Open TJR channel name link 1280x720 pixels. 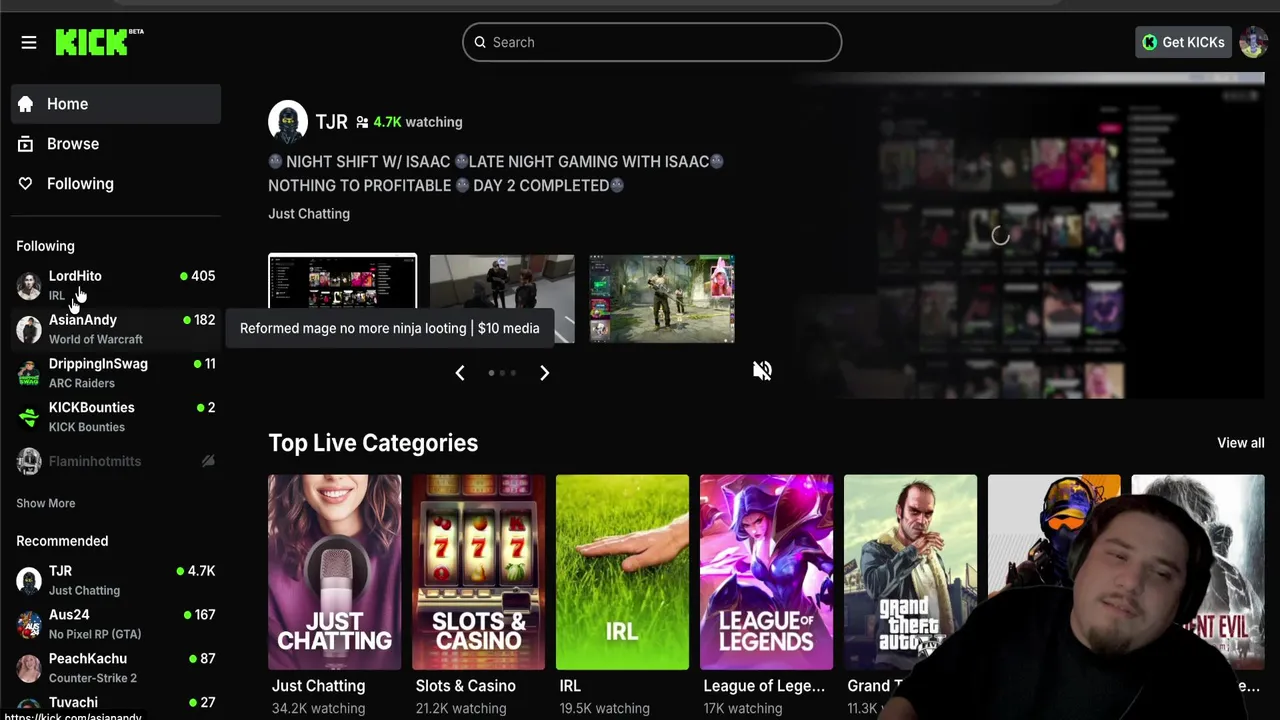pyautogui.click(x=332, y=122)
